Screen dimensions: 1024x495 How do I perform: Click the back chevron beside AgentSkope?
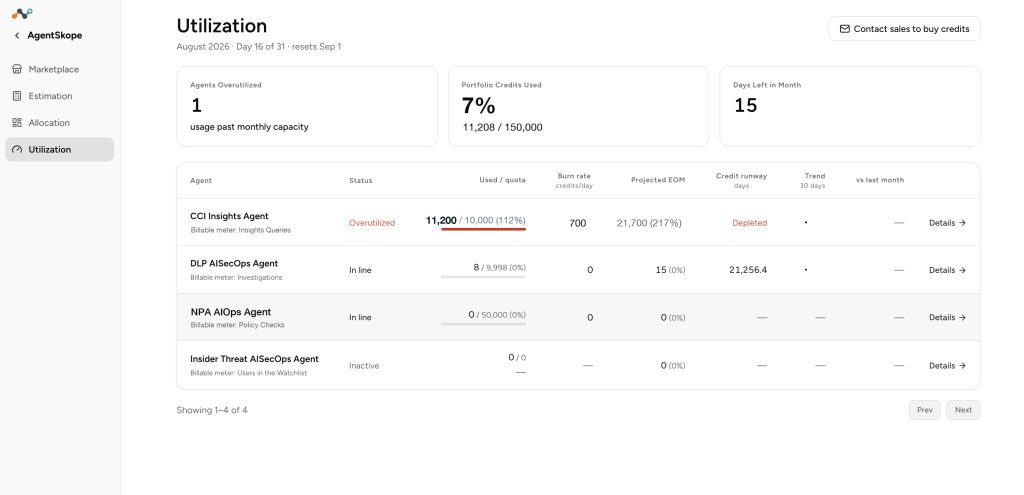17,35
